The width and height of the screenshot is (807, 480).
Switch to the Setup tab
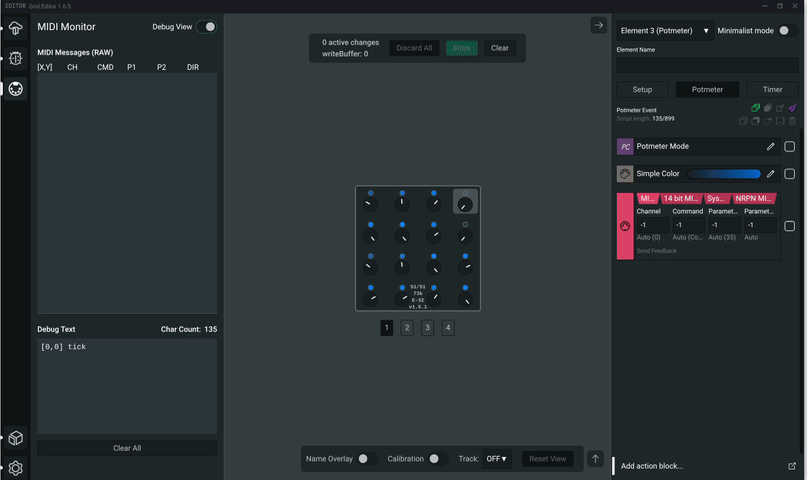[x=642, y=90]
